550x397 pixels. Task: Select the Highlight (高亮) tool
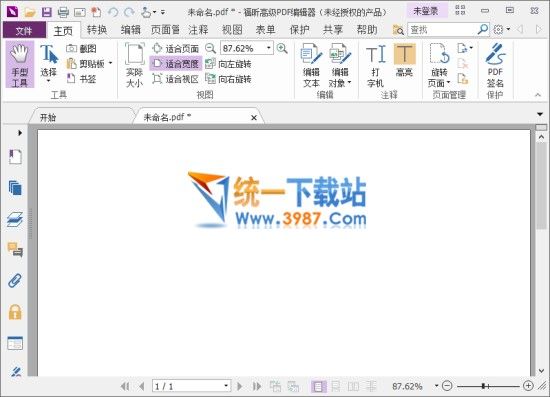click(404, 60)
